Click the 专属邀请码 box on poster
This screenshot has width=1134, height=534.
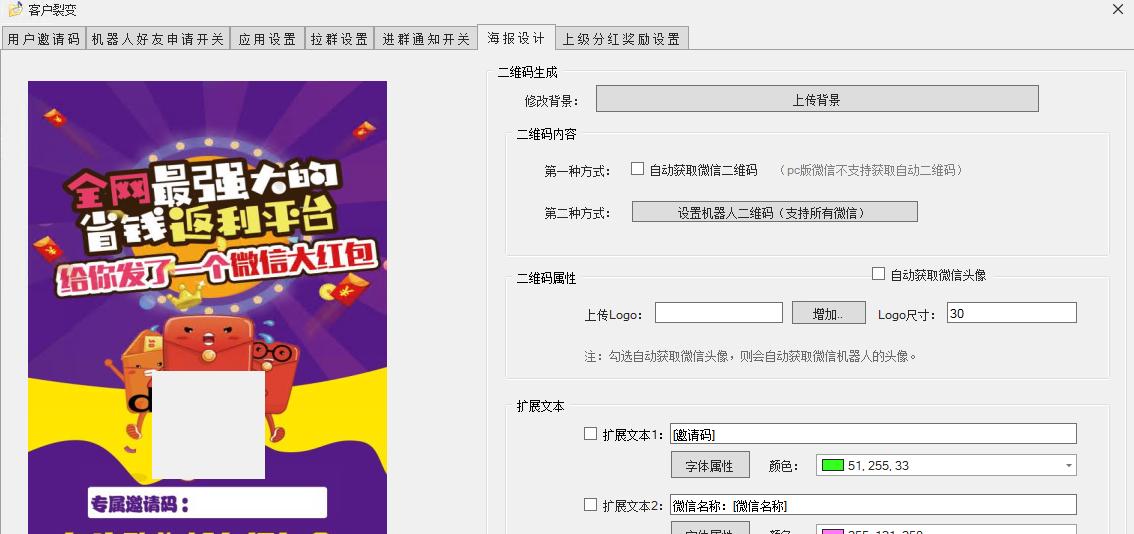coord(208,503)
